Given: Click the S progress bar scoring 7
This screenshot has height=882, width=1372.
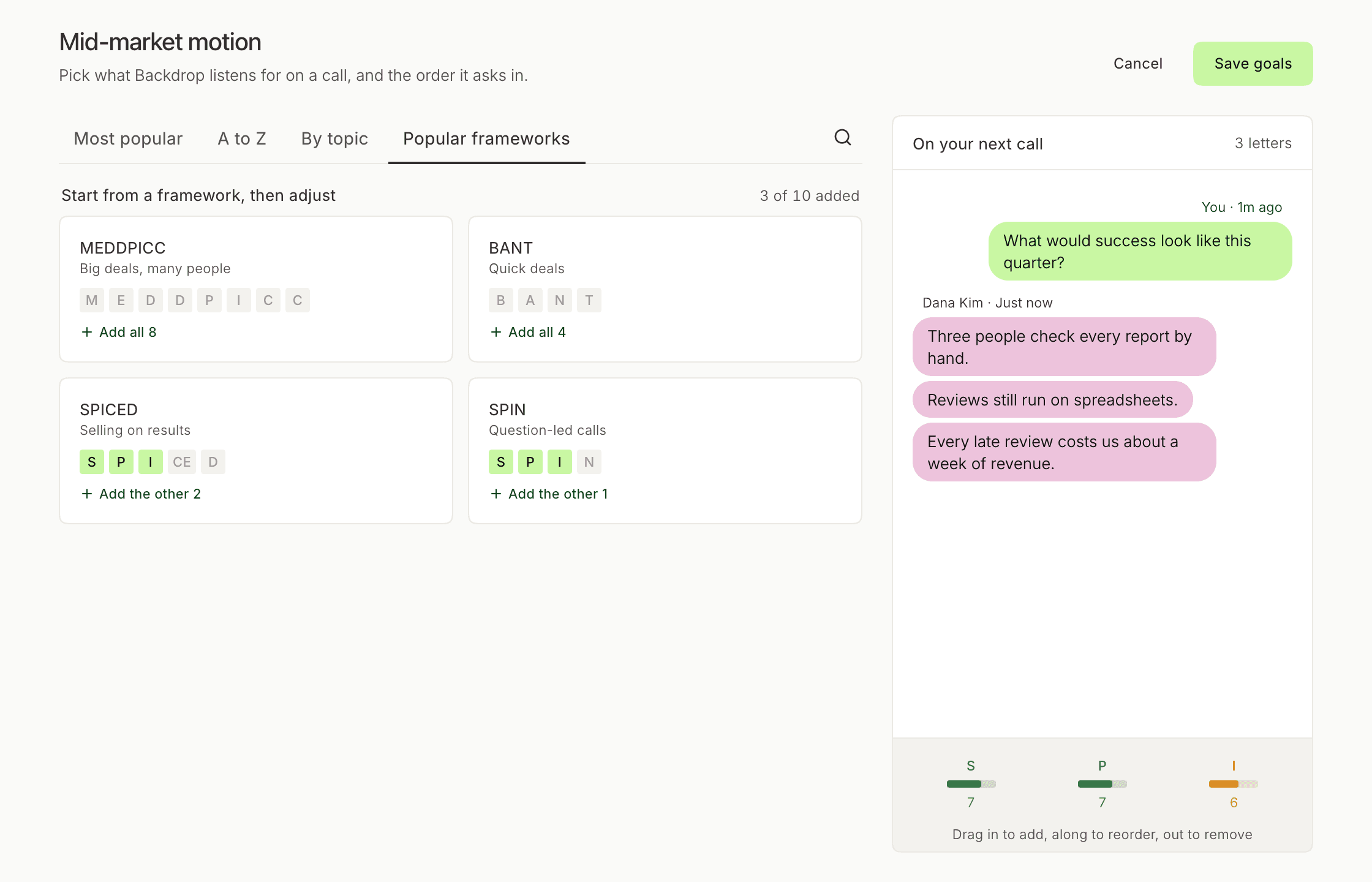Looking at the screenshot, I should [x=971, y=784].
